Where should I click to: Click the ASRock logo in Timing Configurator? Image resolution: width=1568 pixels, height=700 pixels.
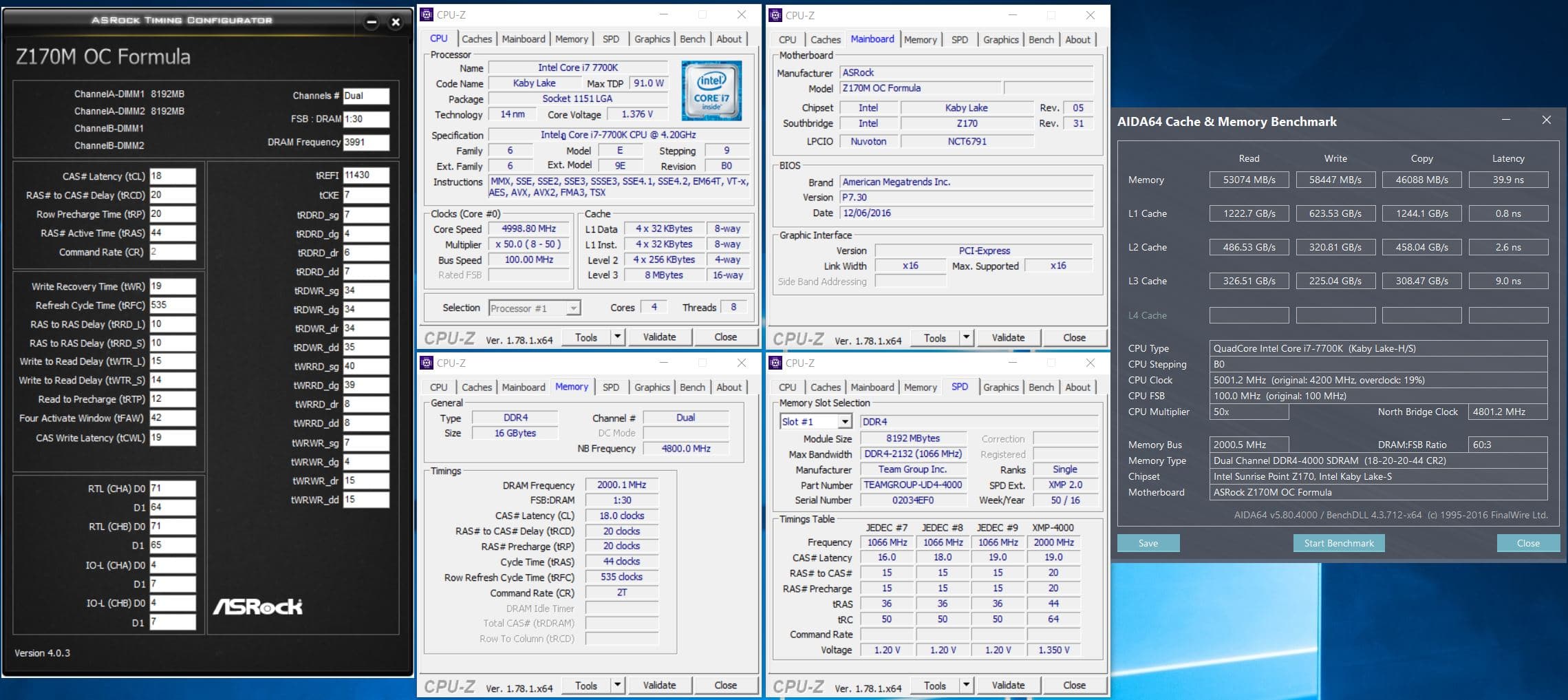pyautogui.click(x=257, y=606)
